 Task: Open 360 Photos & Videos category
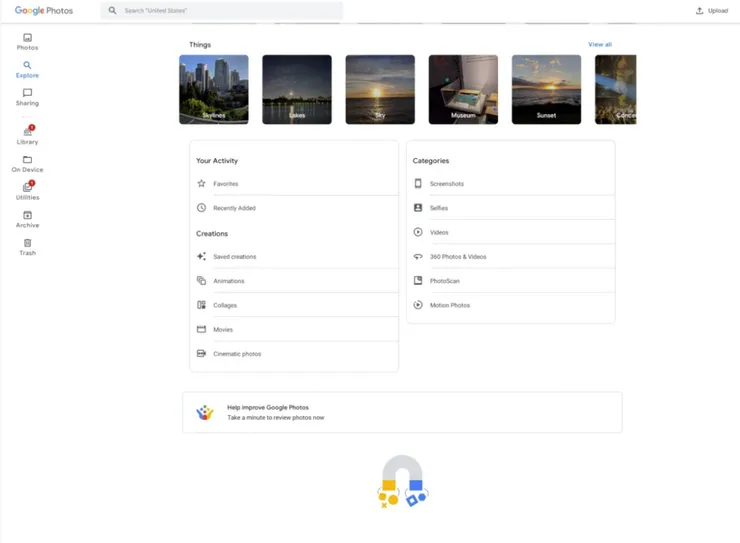511,256
